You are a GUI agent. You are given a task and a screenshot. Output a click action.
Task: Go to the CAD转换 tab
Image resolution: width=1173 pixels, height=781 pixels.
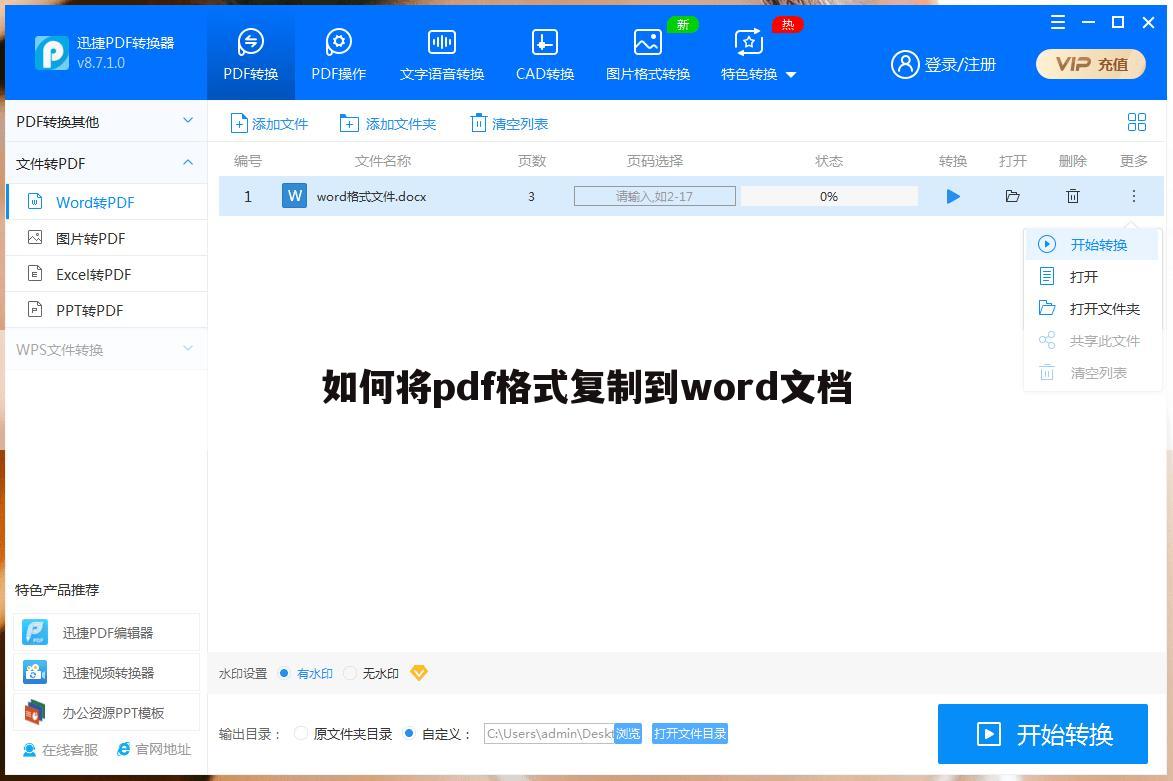tap(545, 54)
